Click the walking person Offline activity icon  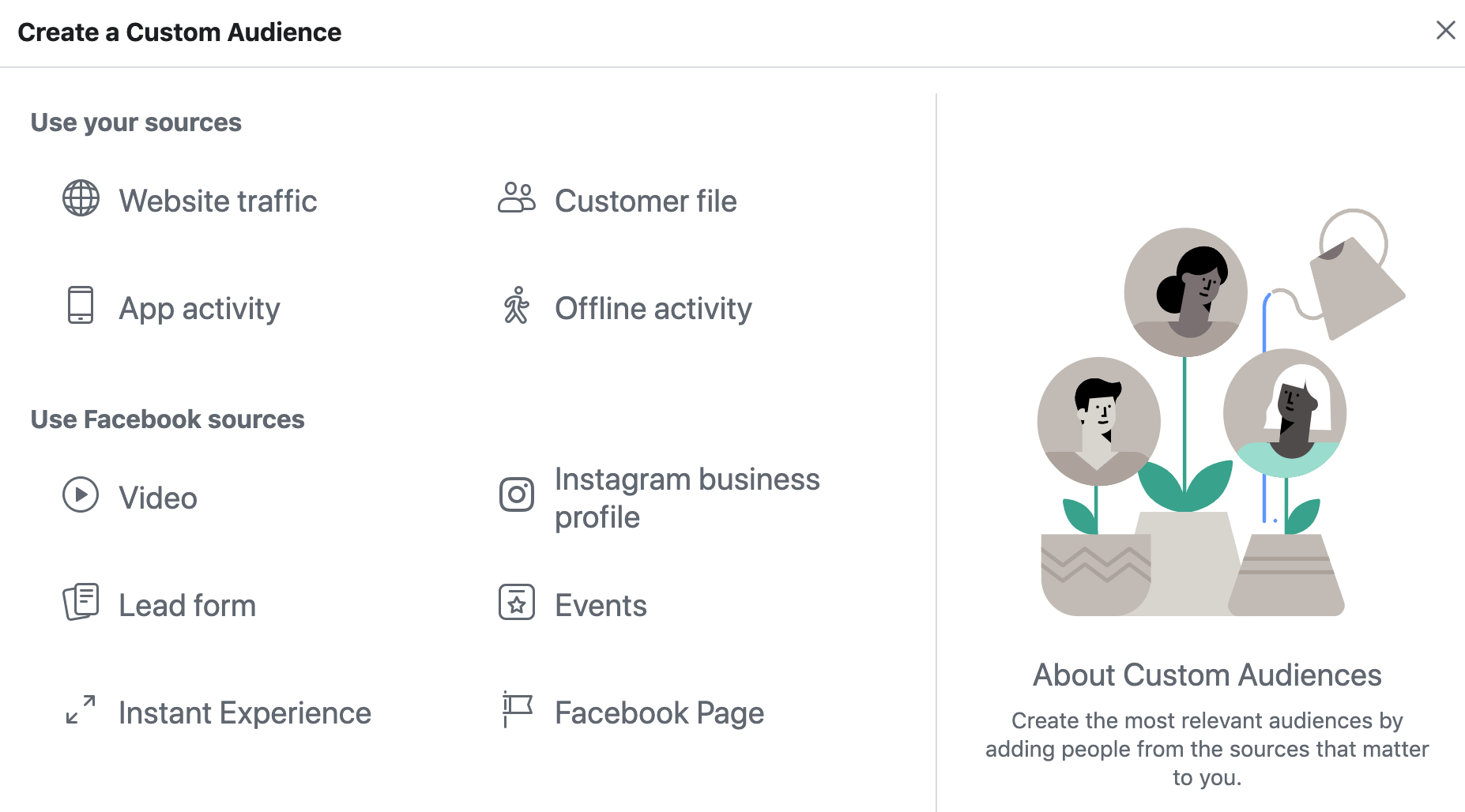[x=516, y=306]
